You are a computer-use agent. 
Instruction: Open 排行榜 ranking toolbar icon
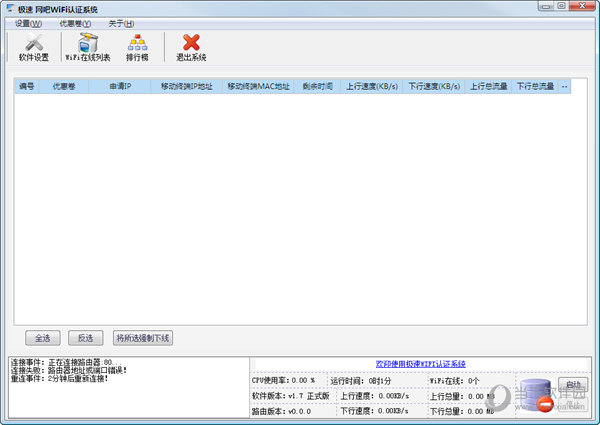coord(137,47)
